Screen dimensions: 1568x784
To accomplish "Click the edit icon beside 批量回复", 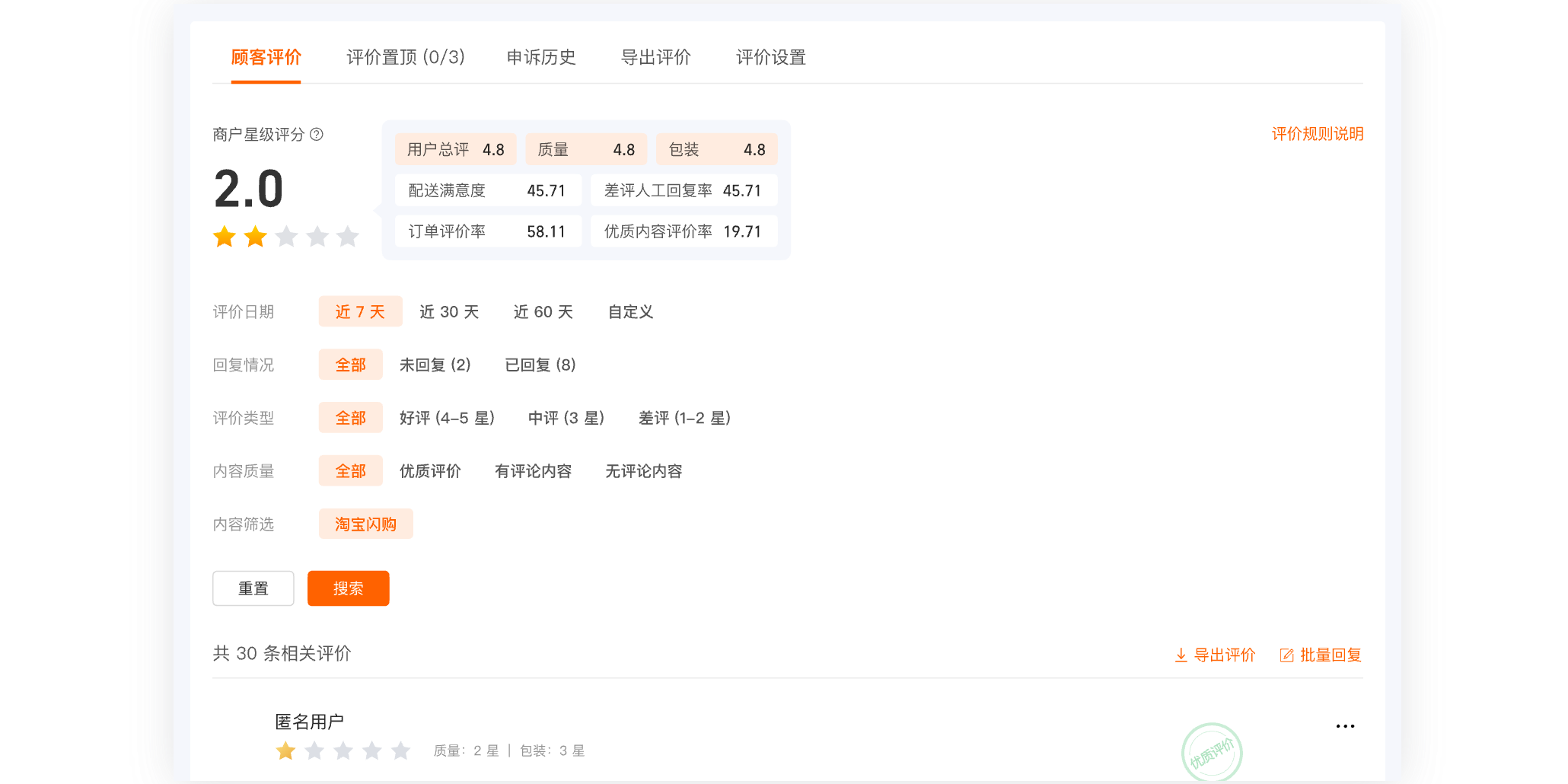I will point(1286,654).
